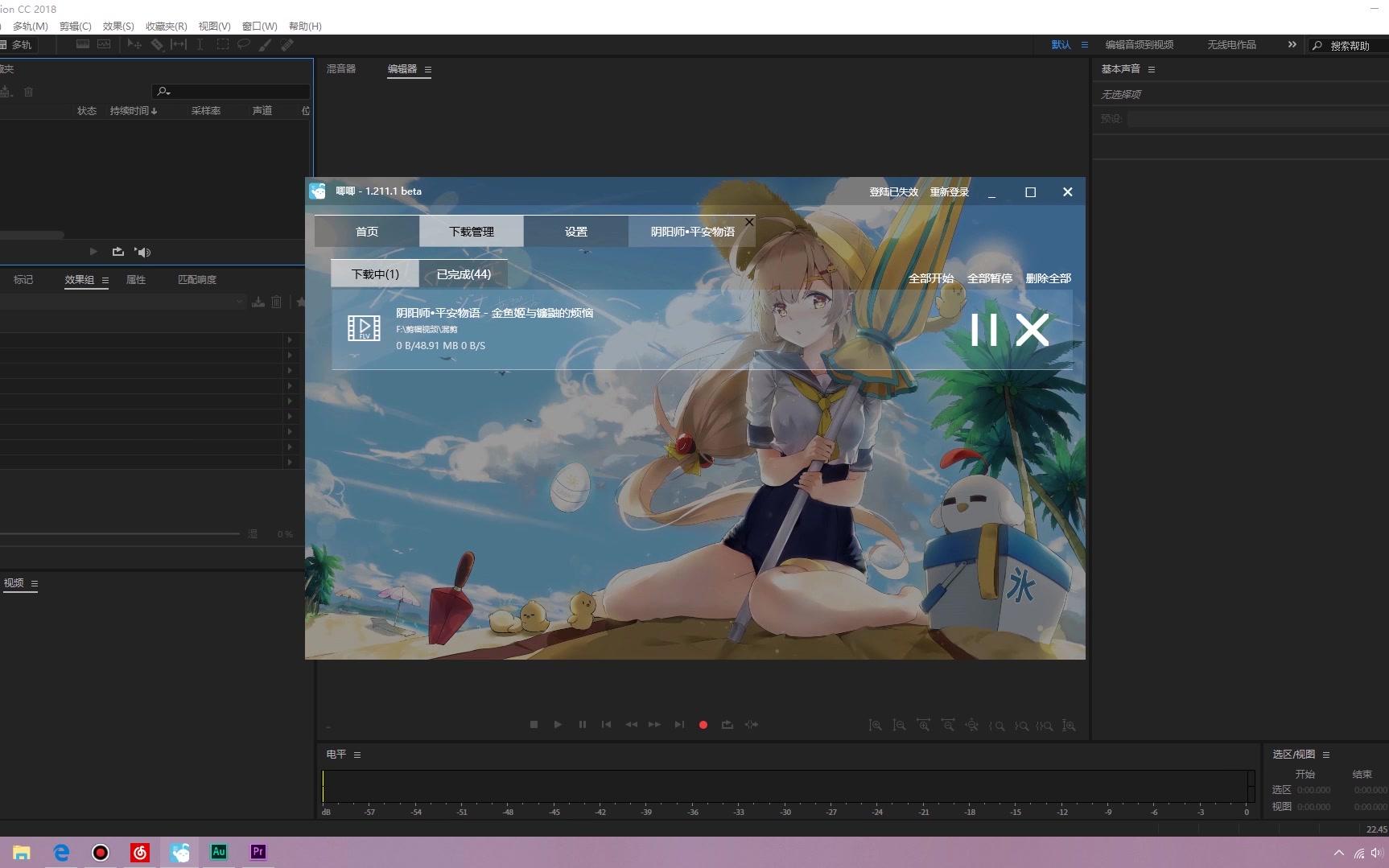Image resolution: width=1389 pixels, height=868 pixels.
Task: Toggle Auto-play in Files panel
Action: (x=142, y=252)
